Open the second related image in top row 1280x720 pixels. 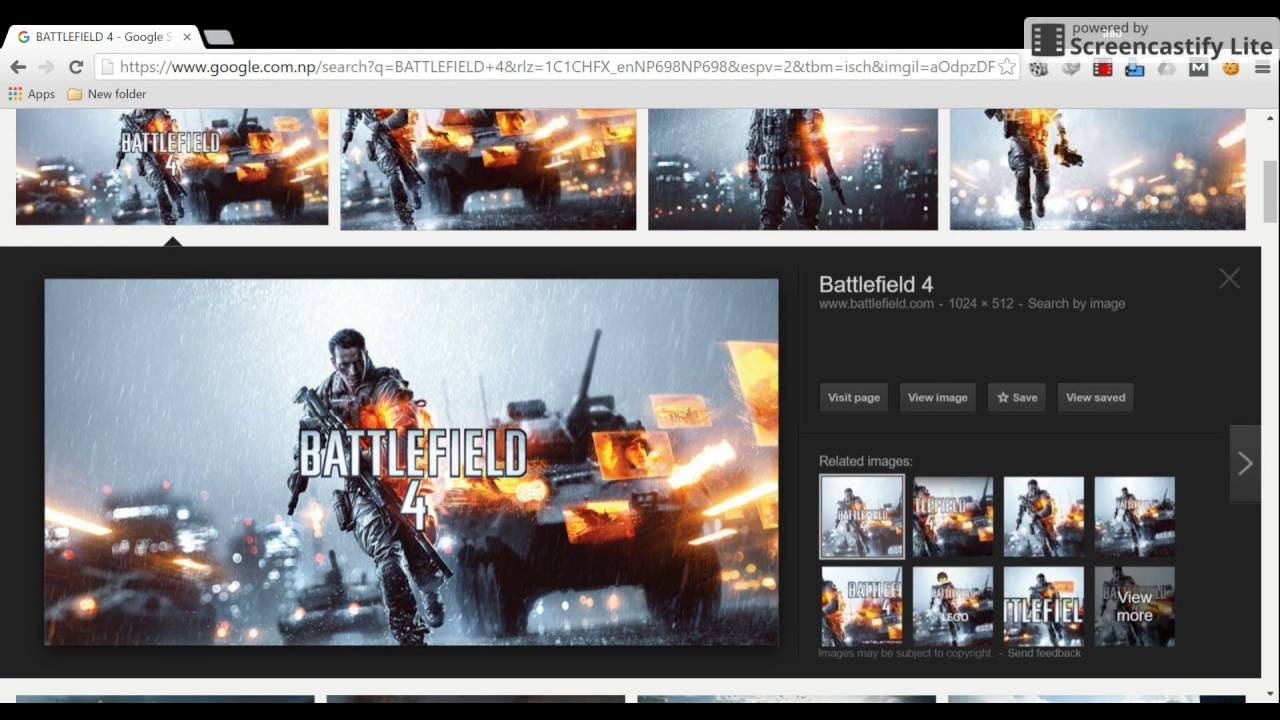pos(953,516)
